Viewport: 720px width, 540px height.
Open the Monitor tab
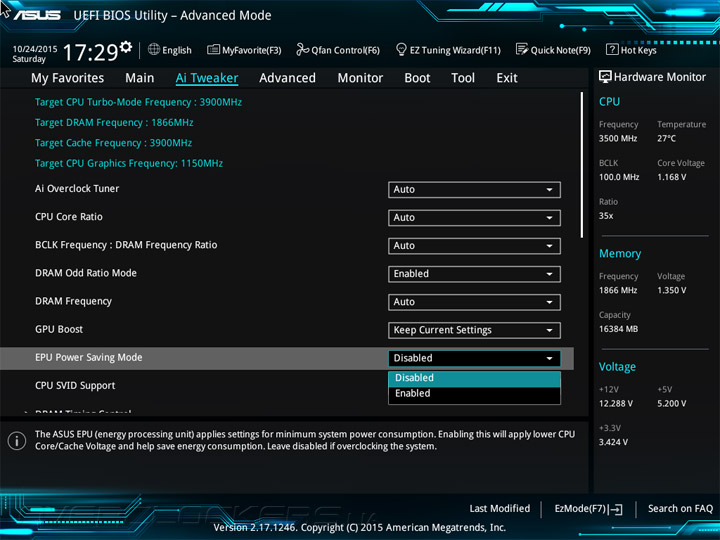tap(360, 78)
